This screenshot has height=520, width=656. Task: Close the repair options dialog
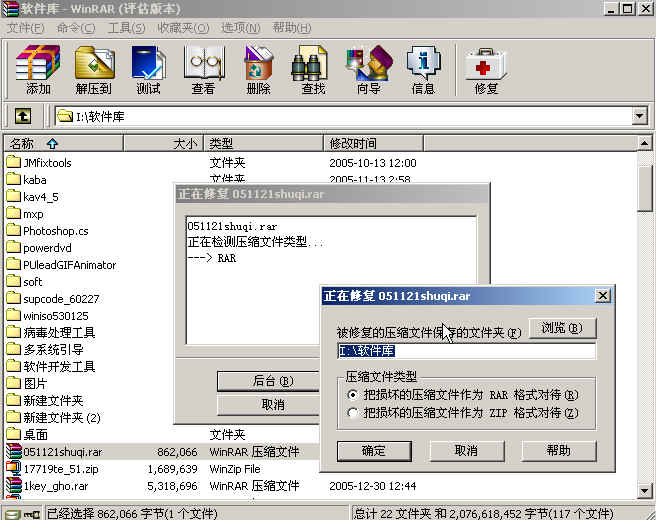coord(602,296)
